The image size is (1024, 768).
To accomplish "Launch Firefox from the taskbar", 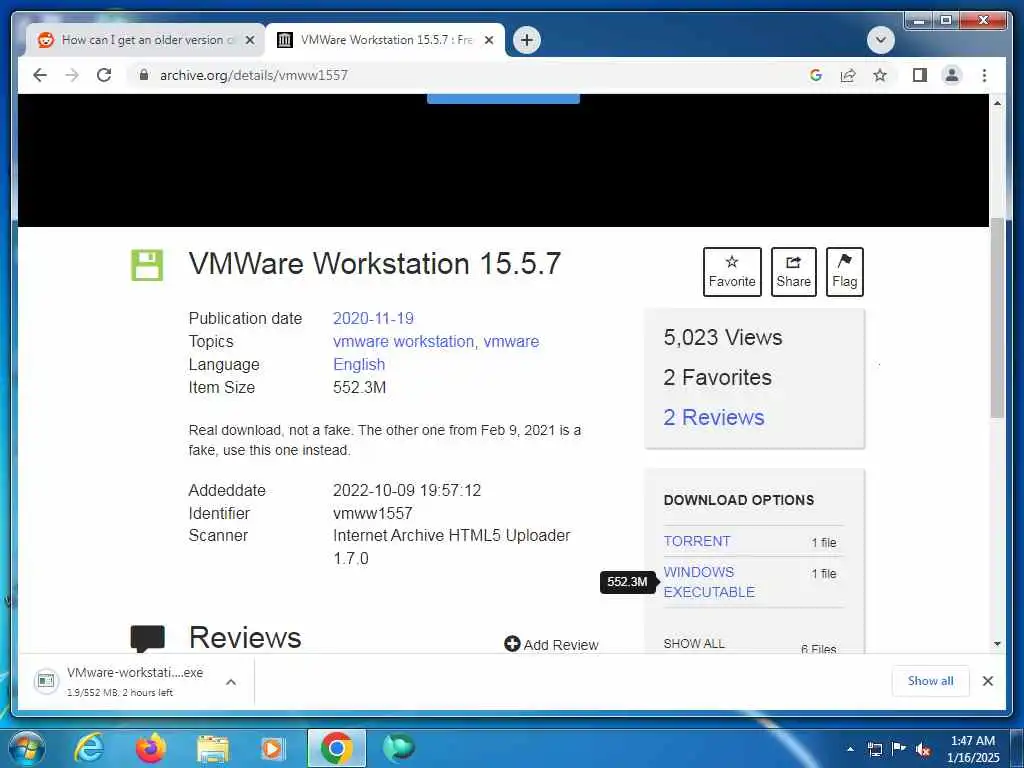I will 151,748.
